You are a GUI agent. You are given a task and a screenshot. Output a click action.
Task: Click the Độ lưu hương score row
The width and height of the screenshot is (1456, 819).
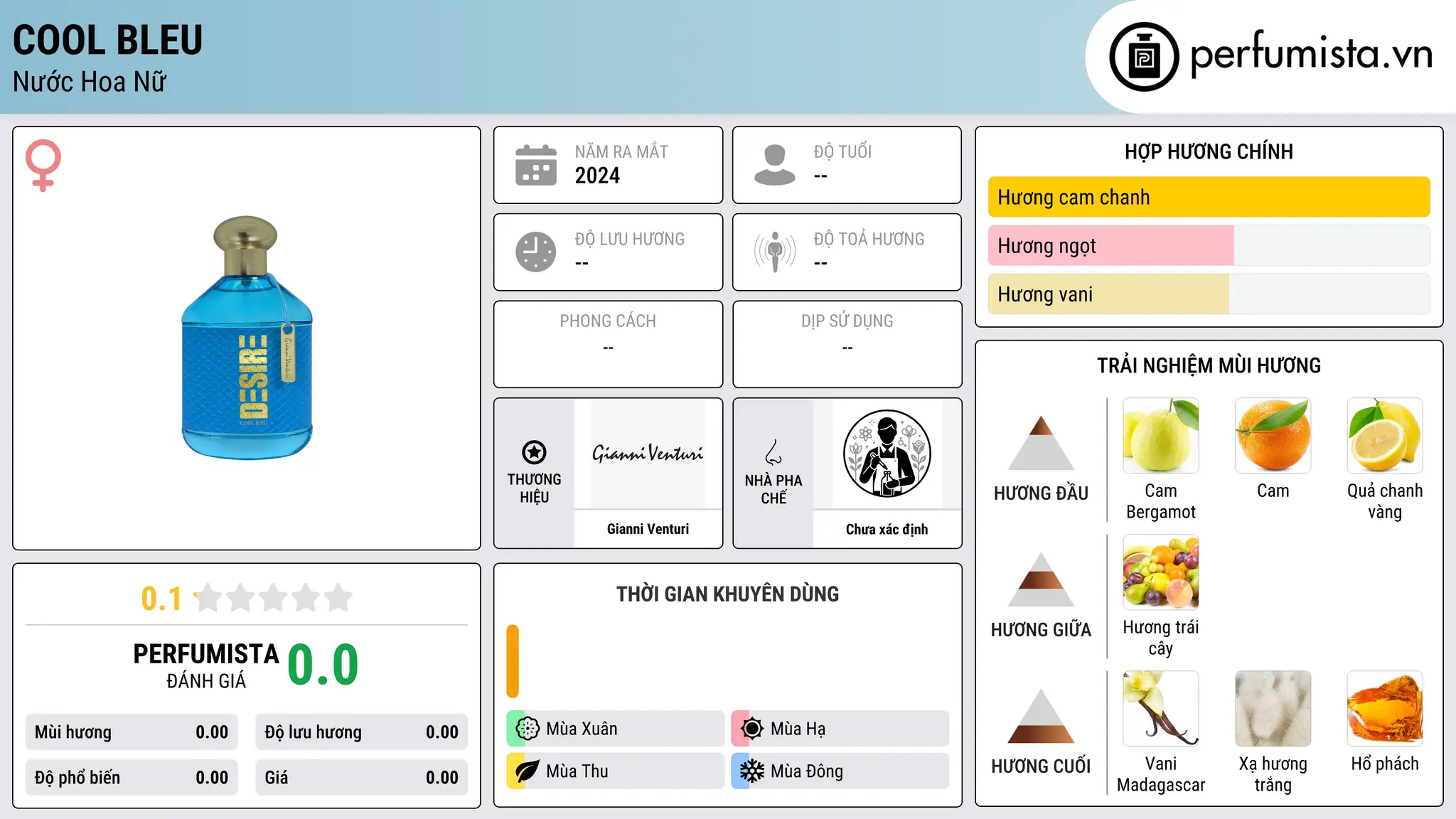(361, 732)
